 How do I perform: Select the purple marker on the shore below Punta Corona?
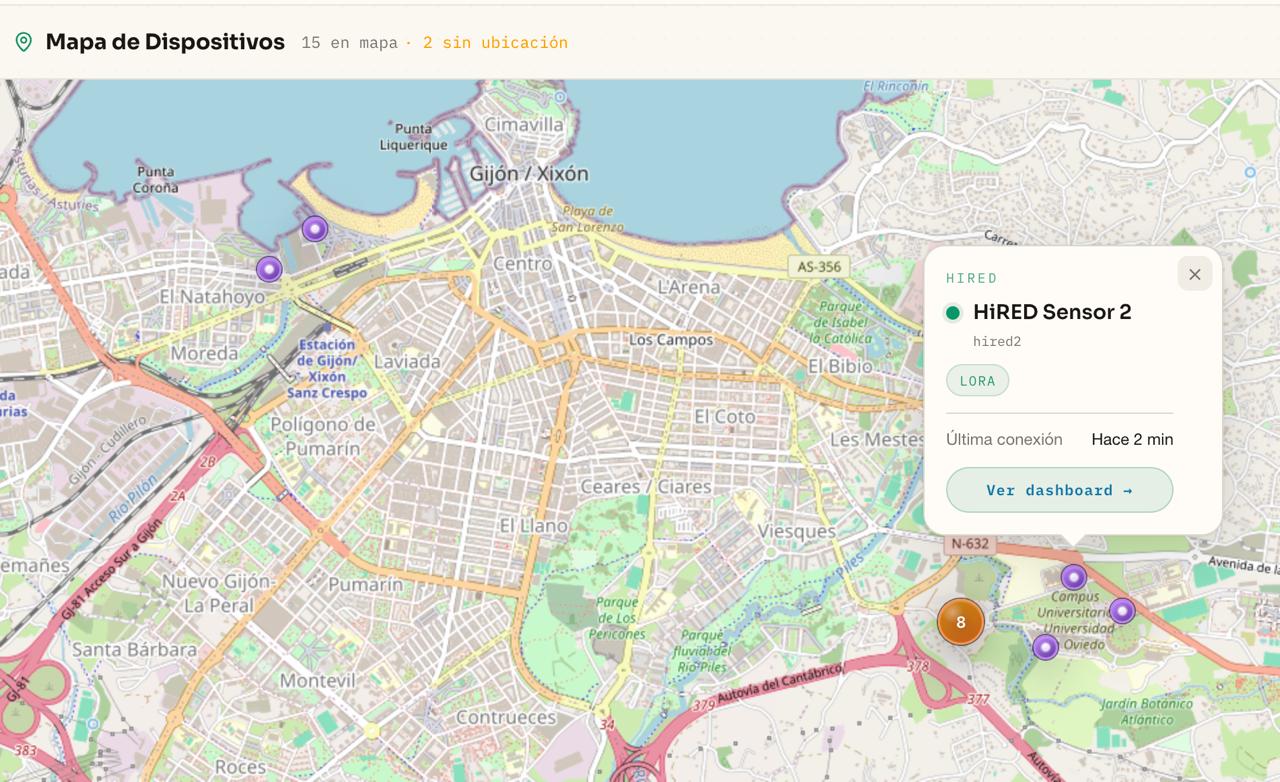[315, 229]
